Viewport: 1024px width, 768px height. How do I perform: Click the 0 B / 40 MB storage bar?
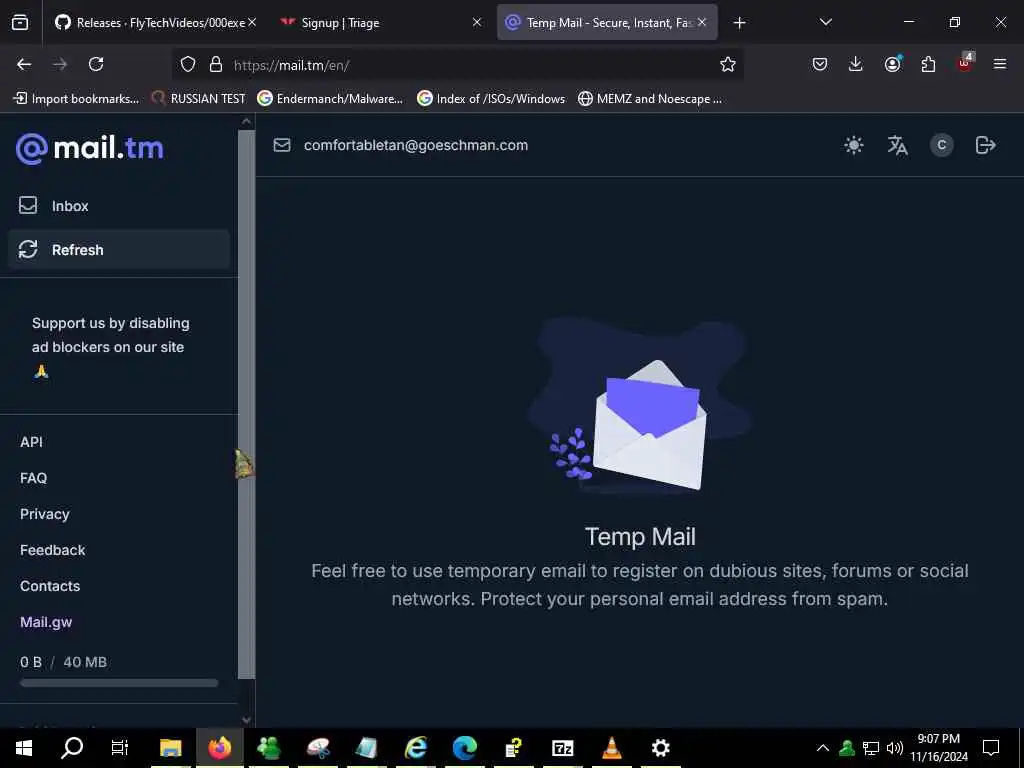point(119,683)
